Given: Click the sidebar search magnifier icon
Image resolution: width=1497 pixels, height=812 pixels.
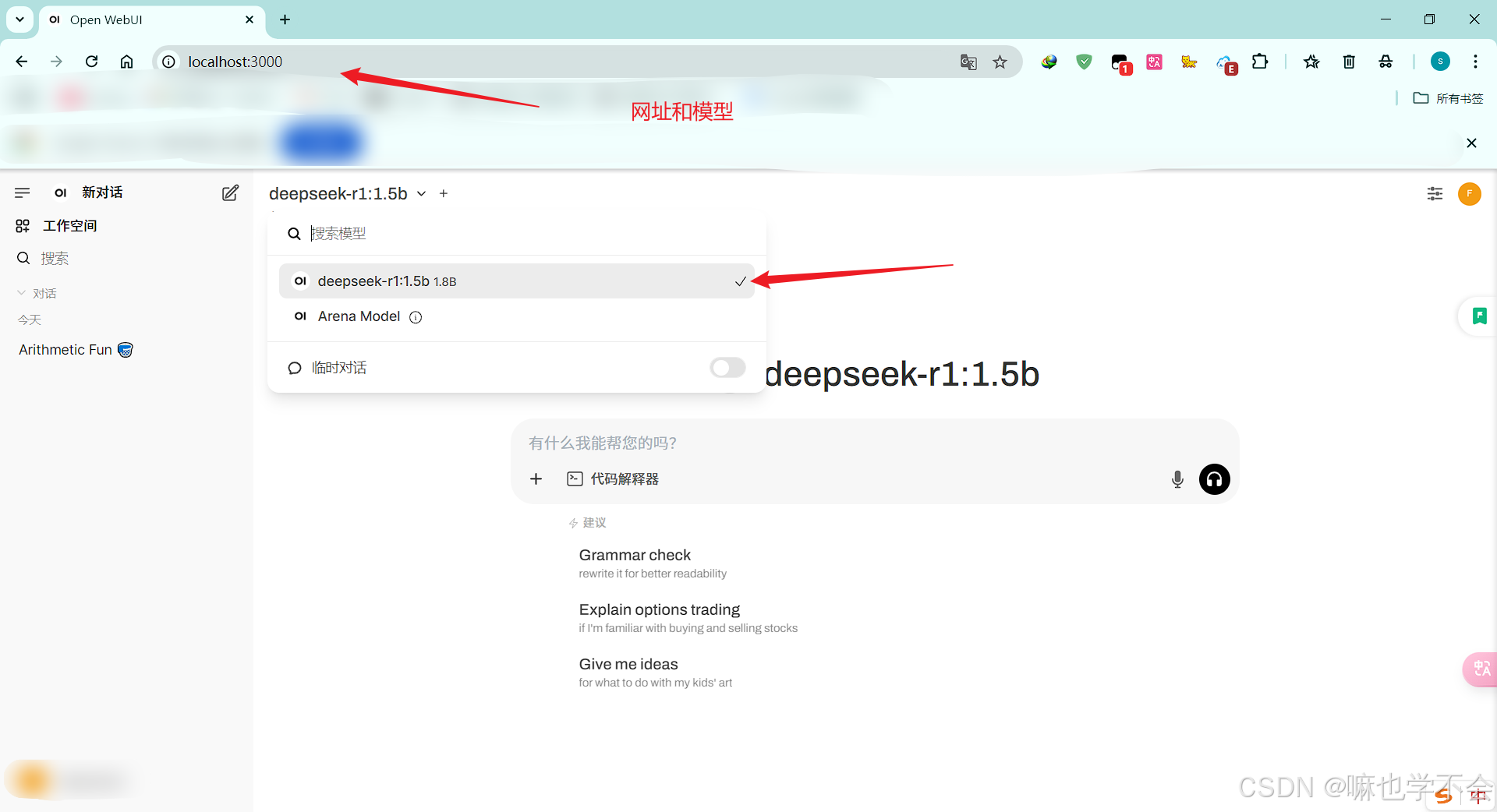Looking at the screenshot, I should (x=23, y=258).
